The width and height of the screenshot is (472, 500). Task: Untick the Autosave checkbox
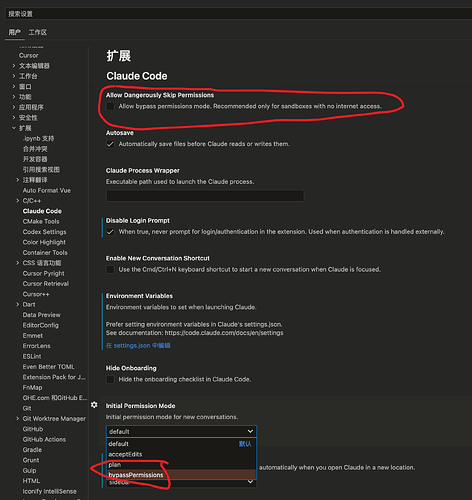point(110,144)
